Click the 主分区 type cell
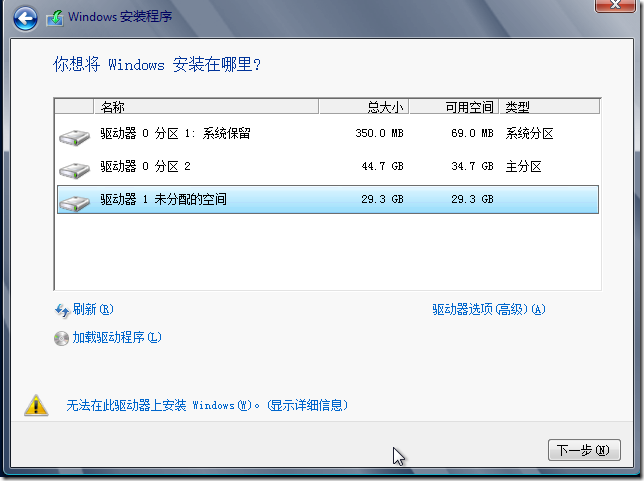The width and height of the screenshot is (644, 481). coord(523,166)
